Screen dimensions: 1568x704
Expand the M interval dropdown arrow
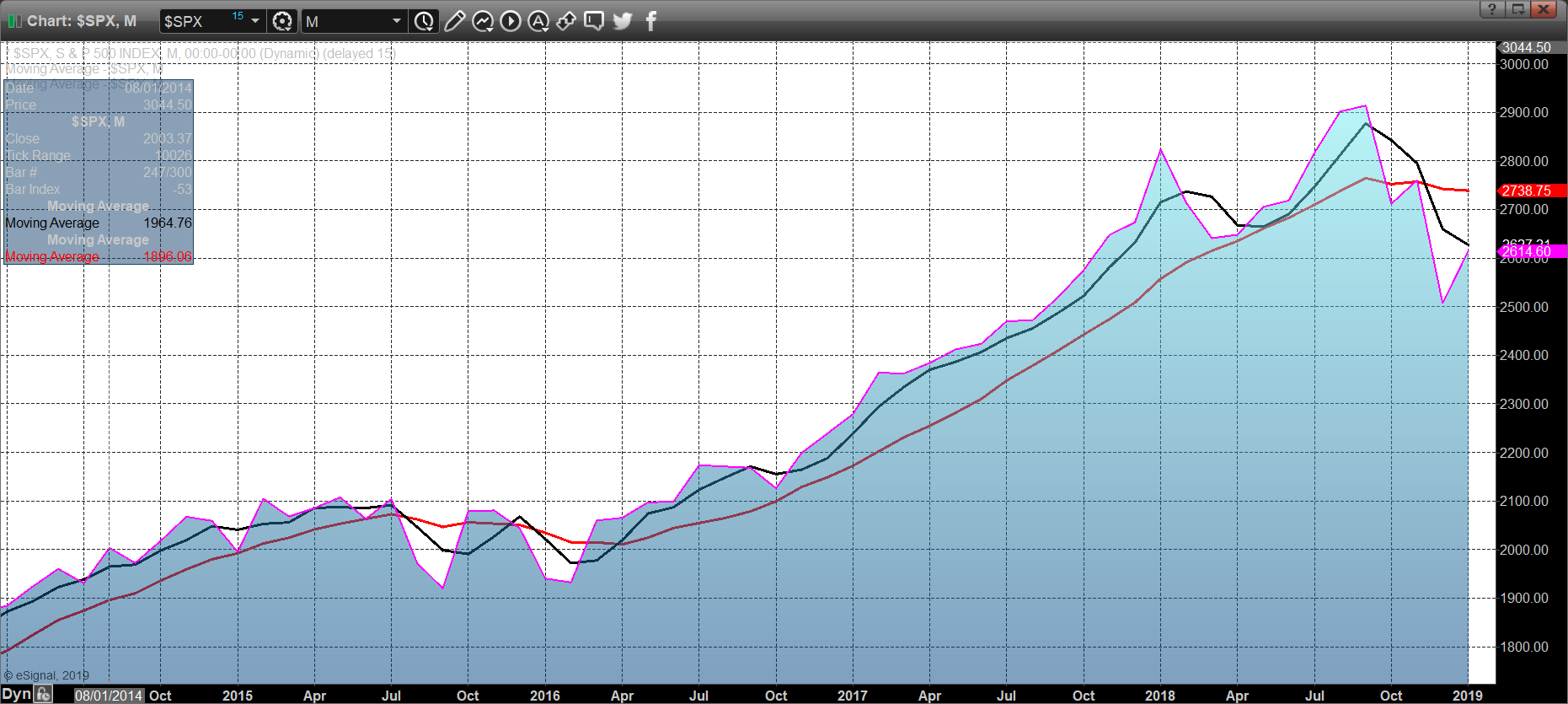point(396,21)
